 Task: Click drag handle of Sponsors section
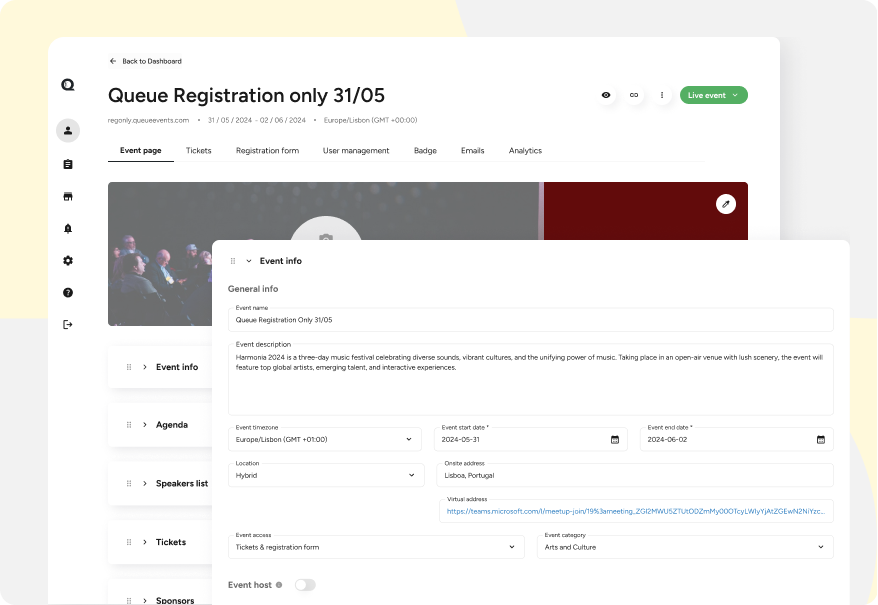pos(129,601)
